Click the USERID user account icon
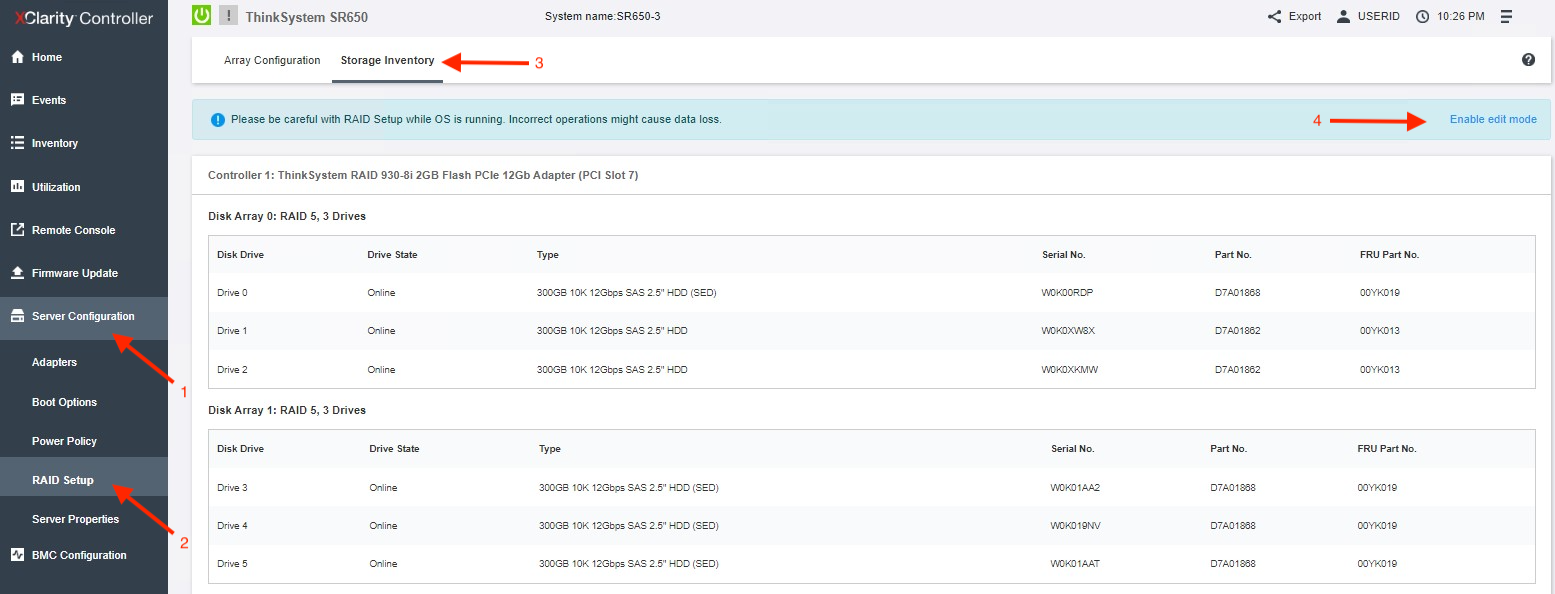Viewport: 1555px width, 594px height. 1344,16
